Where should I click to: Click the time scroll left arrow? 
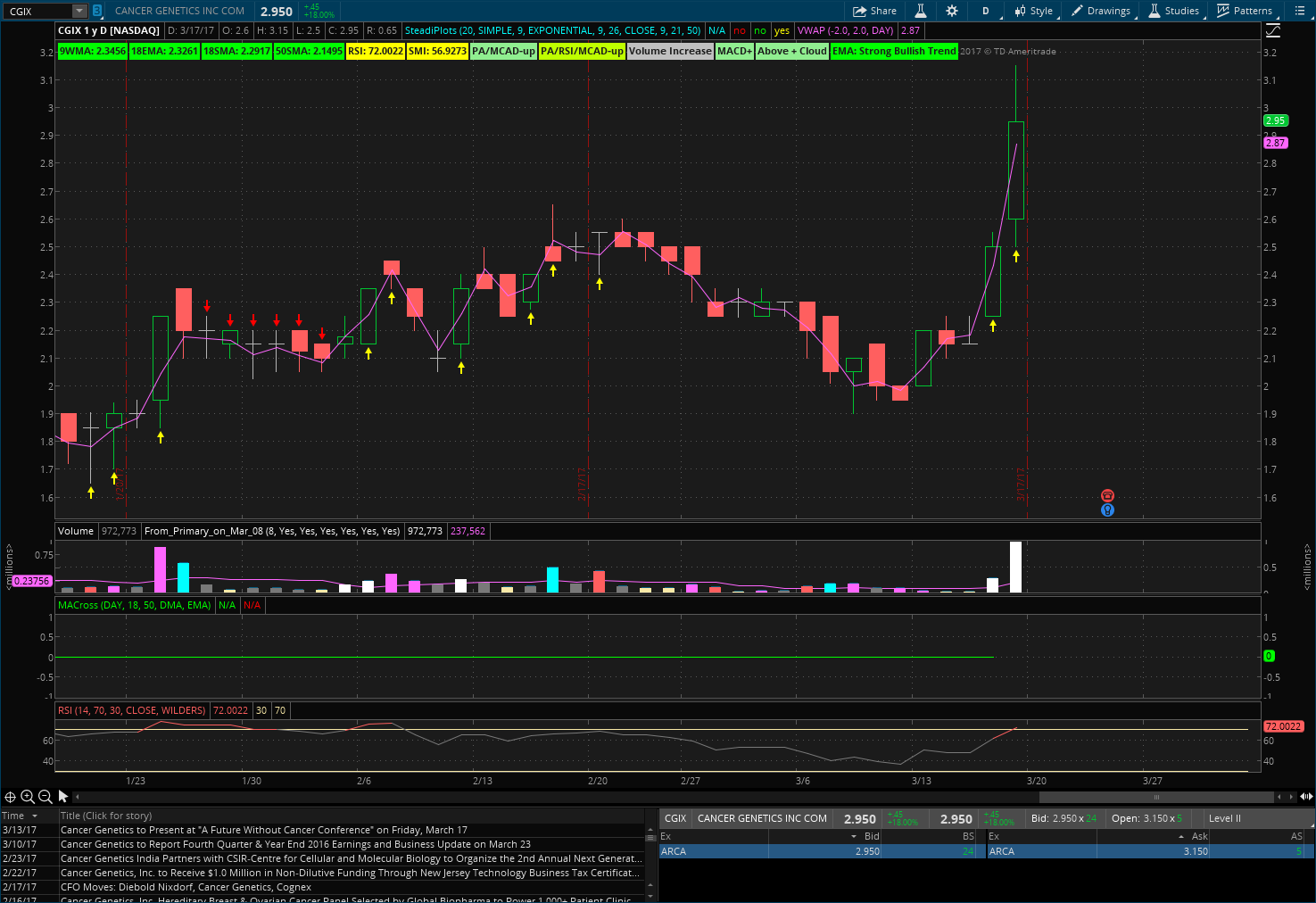tap(1279, 797)
